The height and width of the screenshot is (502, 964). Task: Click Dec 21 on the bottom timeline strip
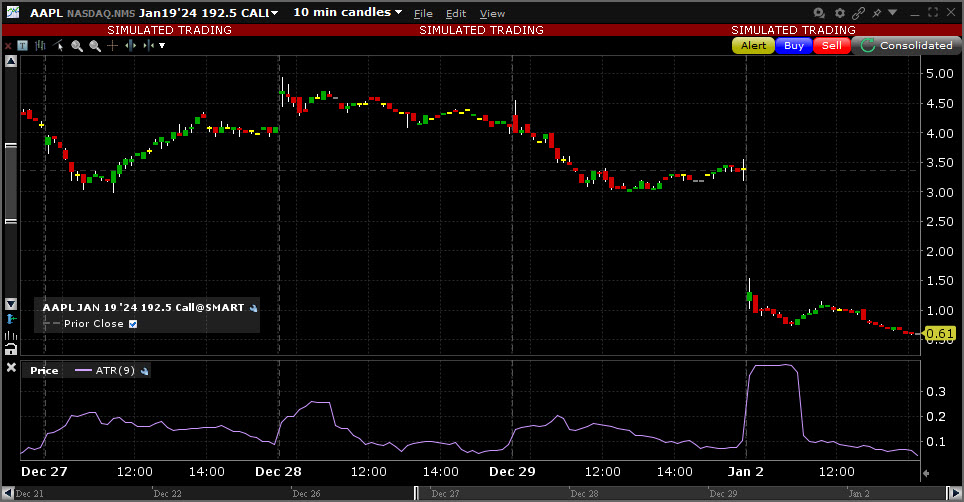point(30,493)
